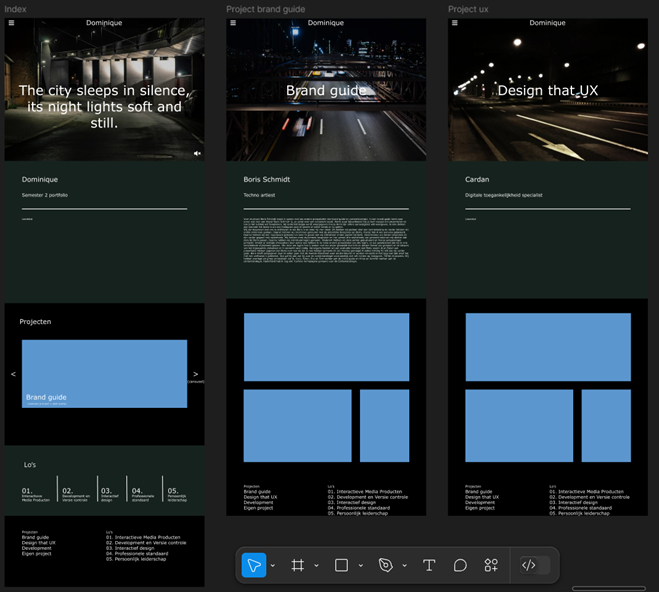Expand the Rectangle shape tools dropdown
This screenshot has height=592, width=659.
pos(360,566)
